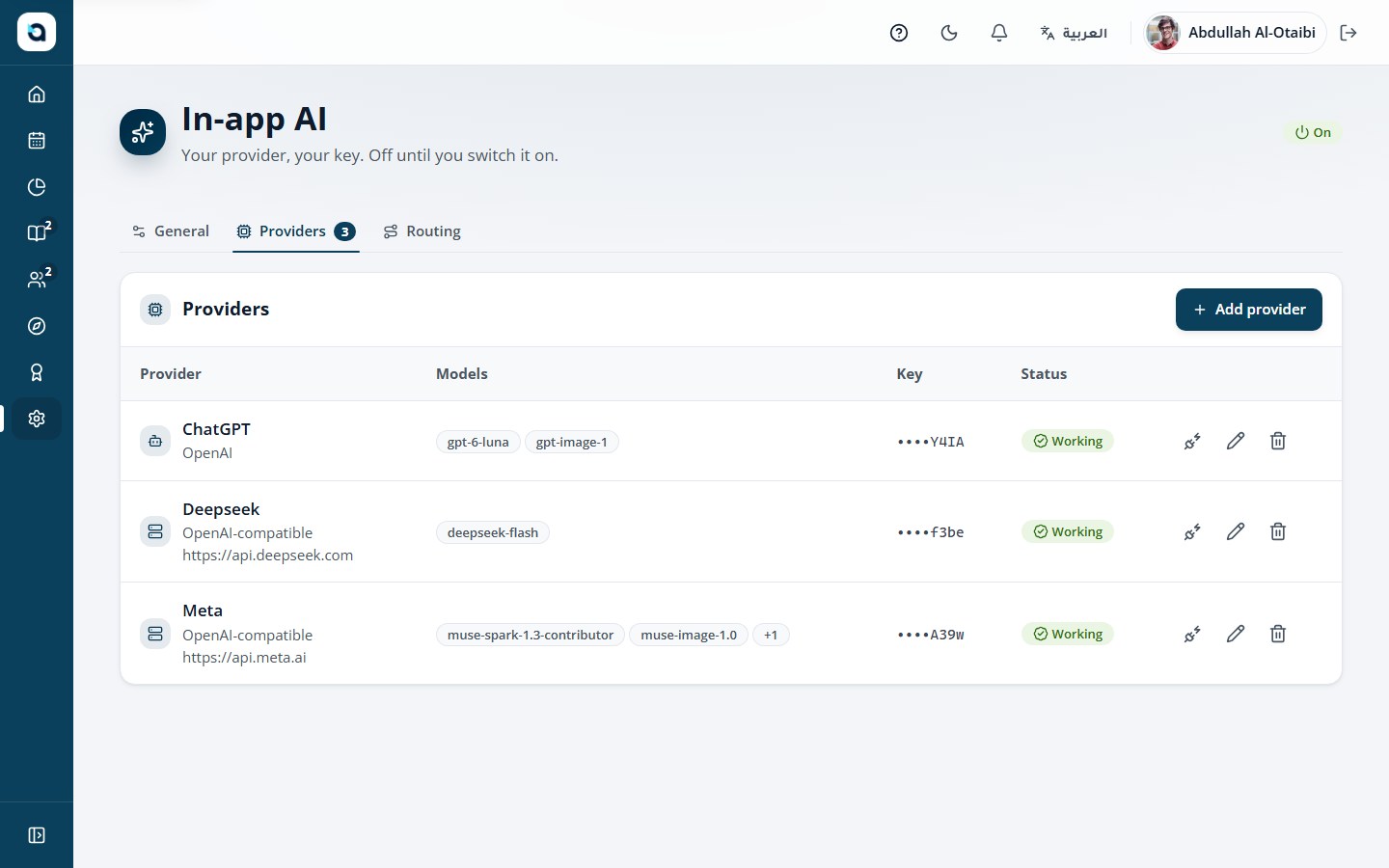The image size is (1389, 868).
Task: Click the app logo in the top corner
Action: point(37,33)
